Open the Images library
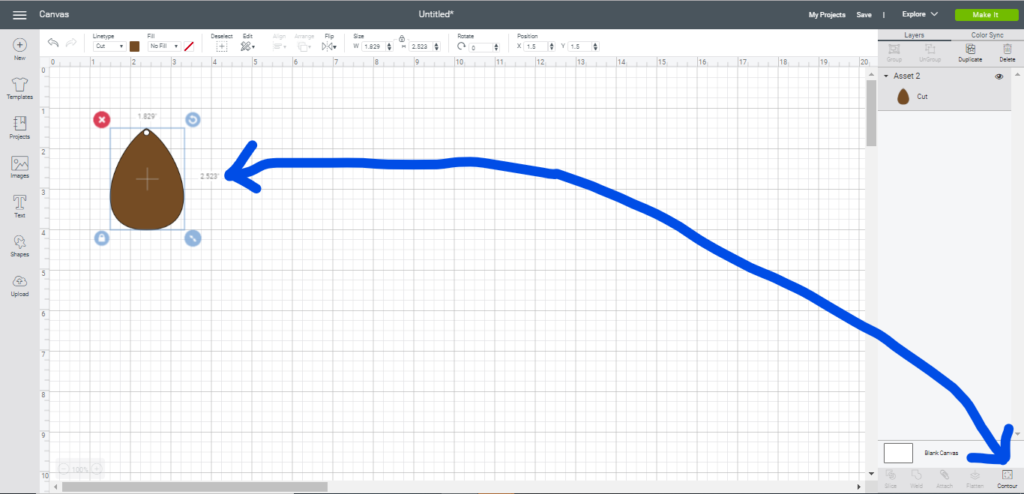 [20, 168]
